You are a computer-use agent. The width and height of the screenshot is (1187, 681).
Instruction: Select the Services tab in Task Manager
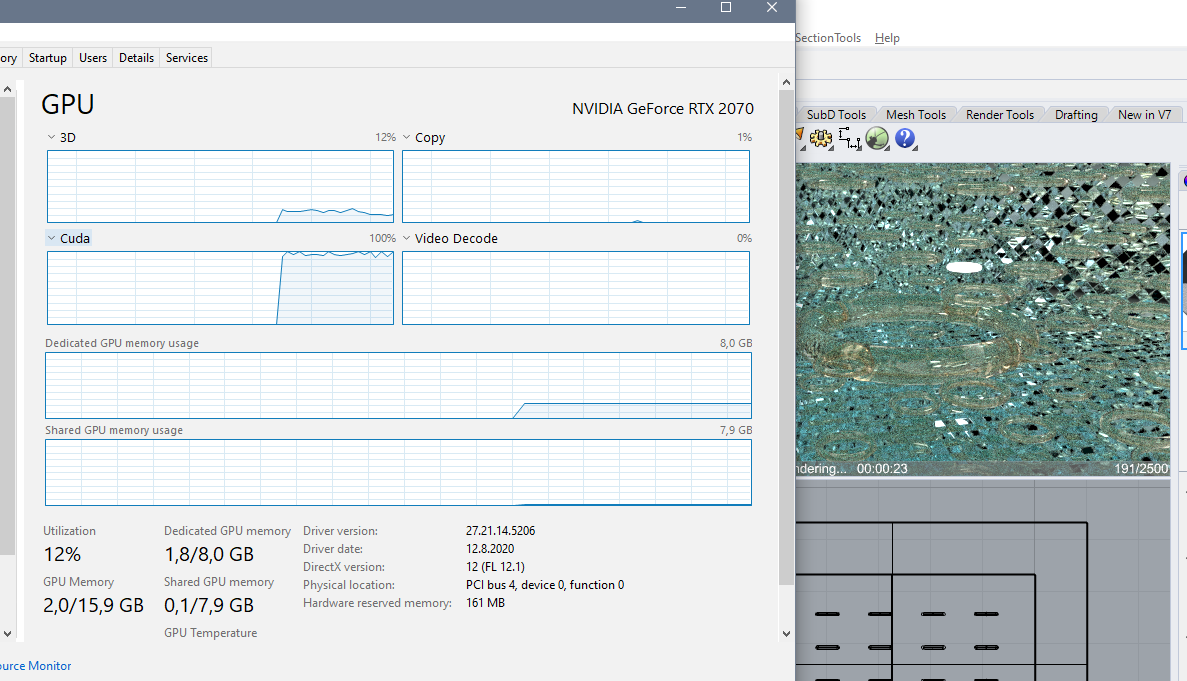[x=186, y=58]
